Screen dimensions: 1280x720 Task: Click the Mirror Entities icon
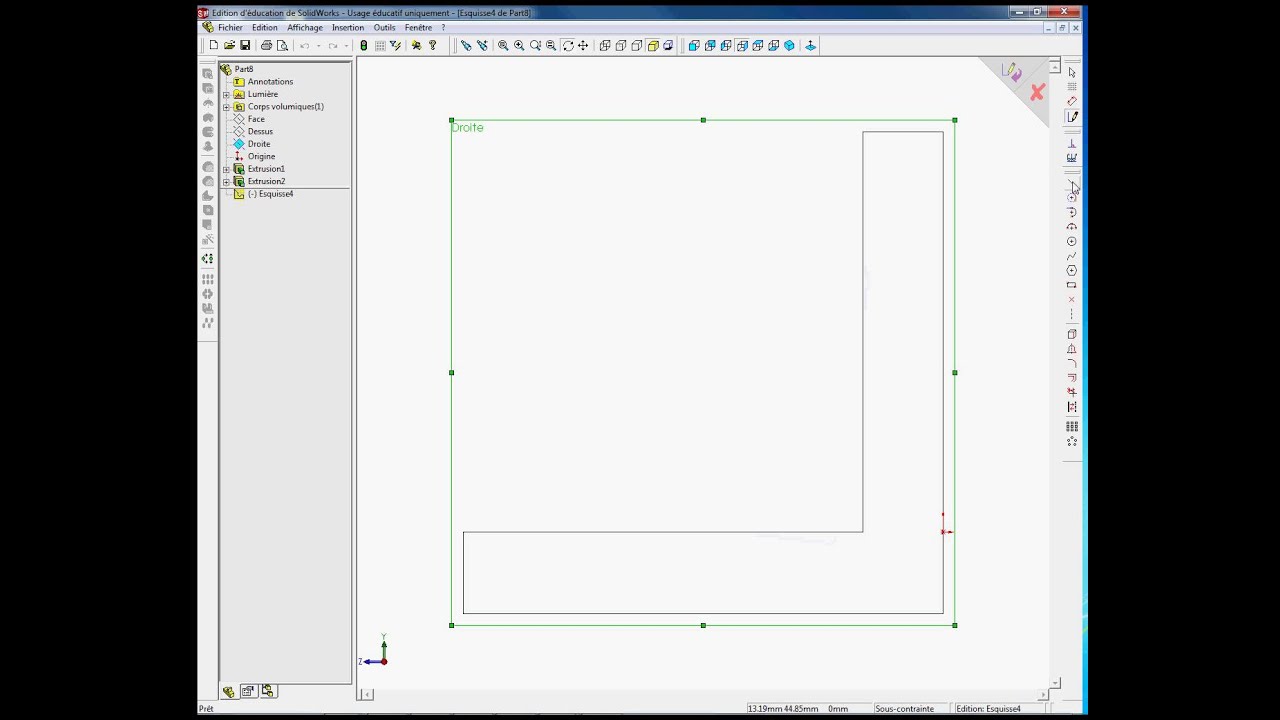[x=1072, y=349]
